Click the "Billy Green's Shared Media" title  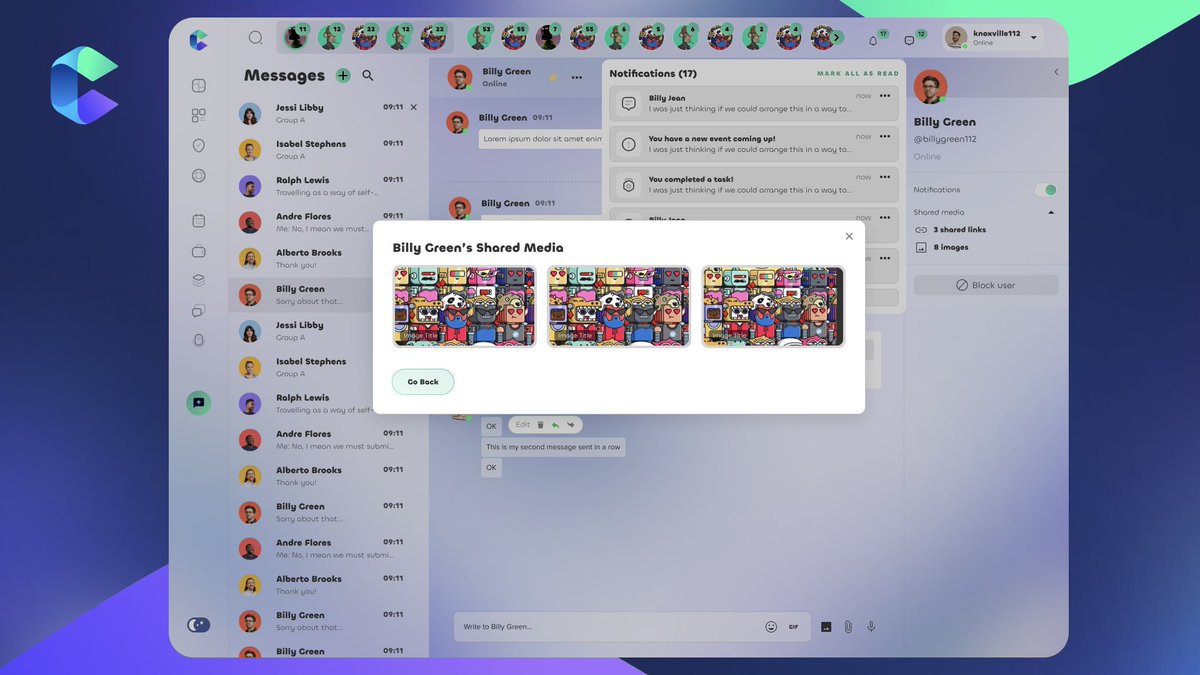tap(478, 248)
